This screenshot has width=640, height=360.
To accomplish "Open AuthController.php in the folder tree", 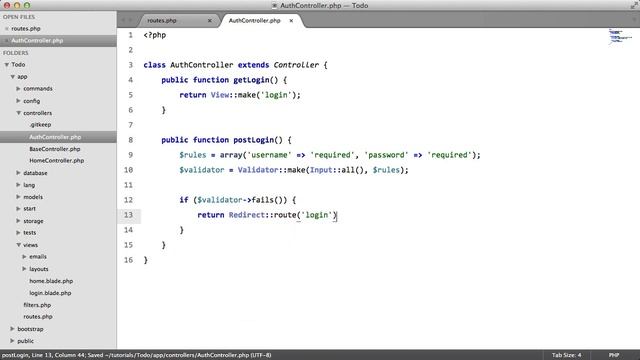I will [x=55, y=137].
